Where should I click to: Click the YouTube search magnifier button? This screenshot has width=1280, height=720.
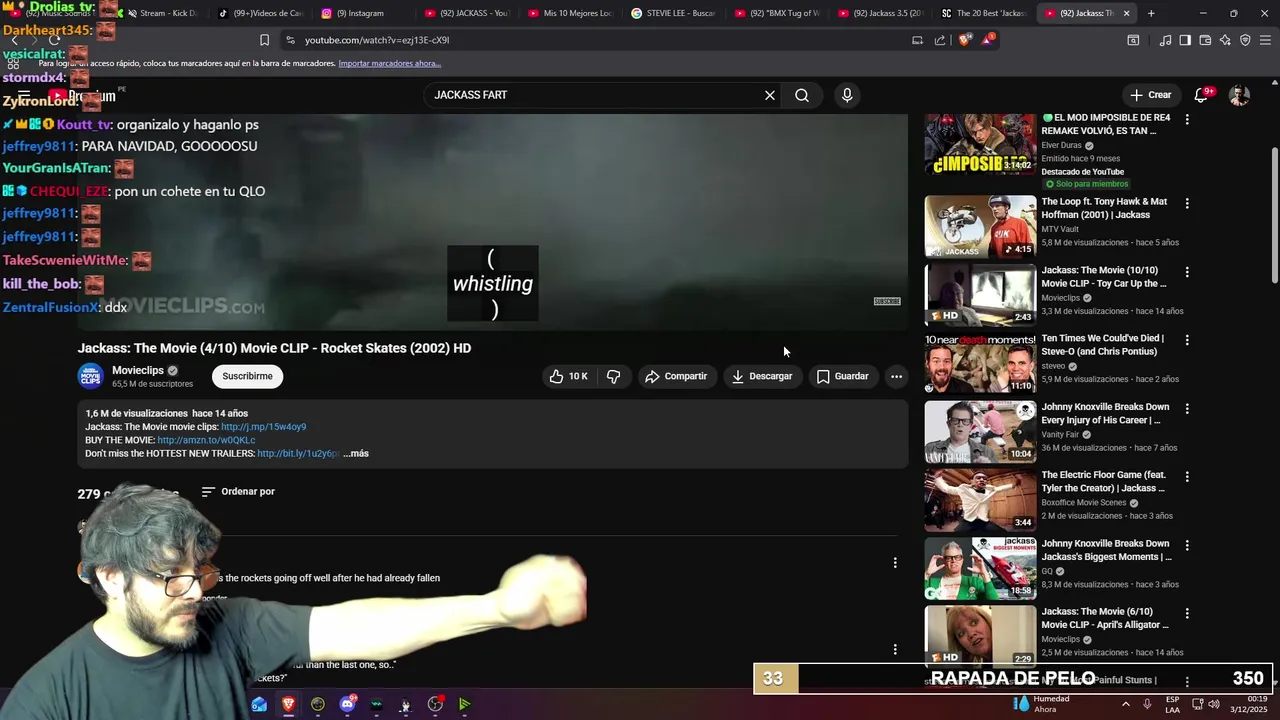802,95
